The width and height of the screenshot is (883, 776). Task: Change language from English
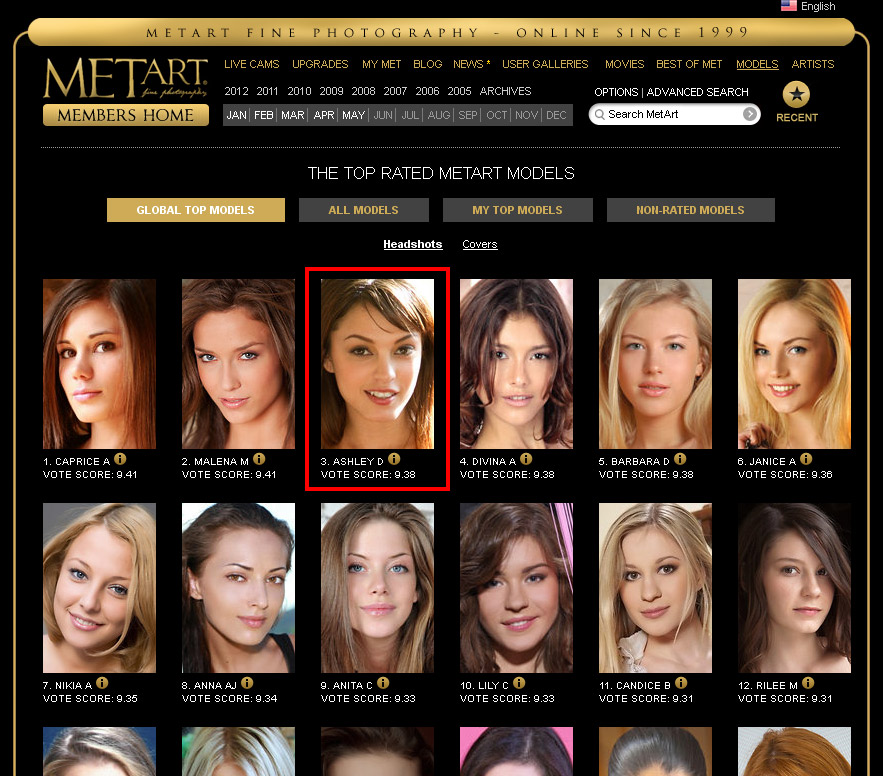coord(818,6)
